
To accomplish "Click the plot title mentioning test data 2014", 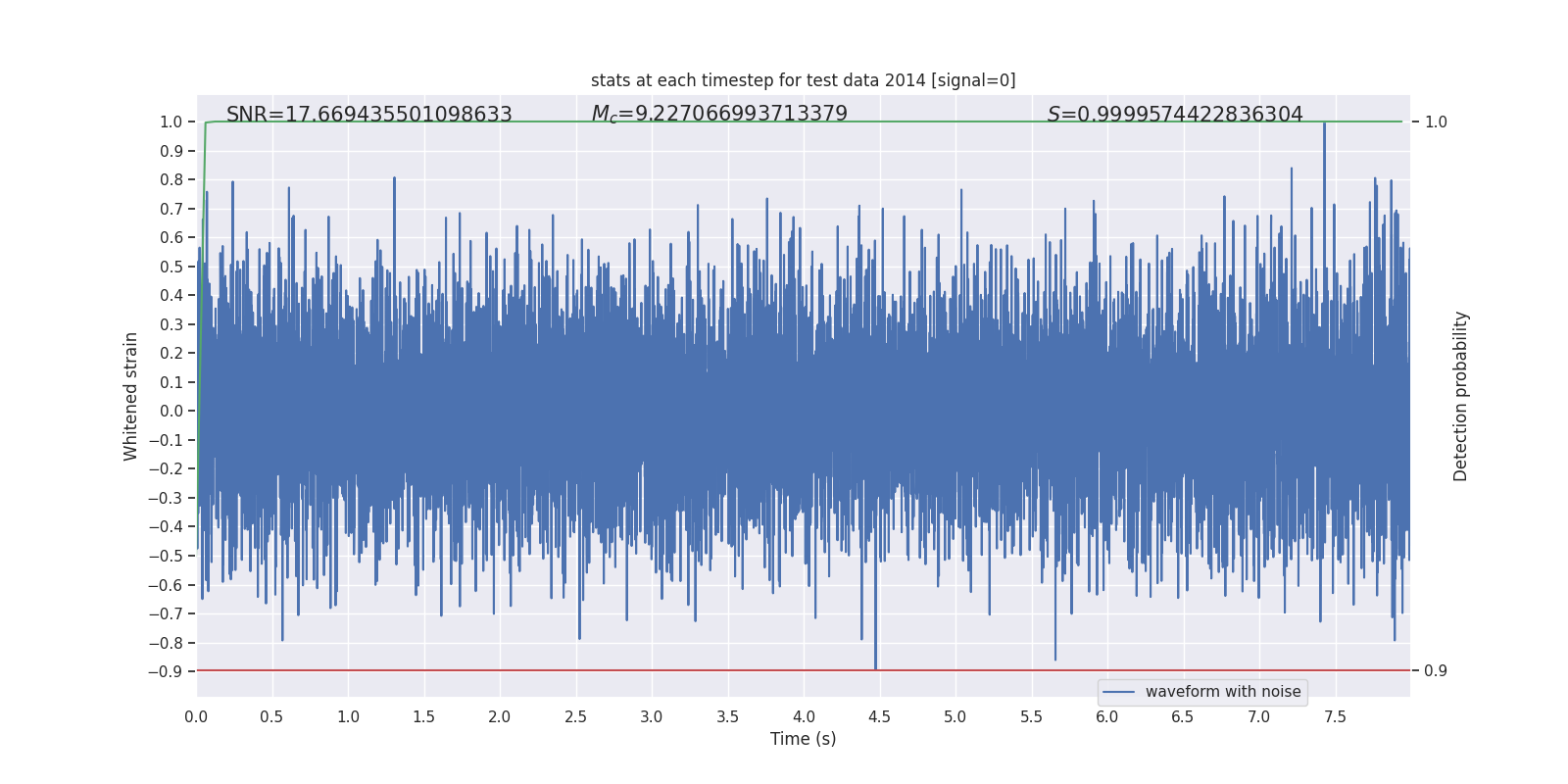I will click(804, 80).
